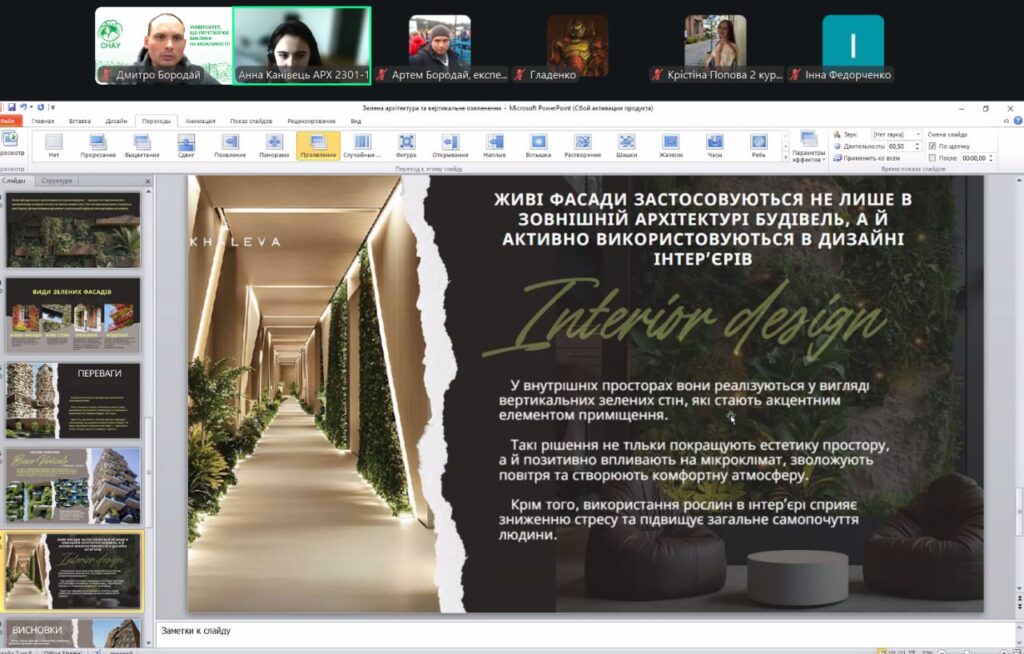
Task: Pick the Фигура transition effect
Action: point(406,145)
